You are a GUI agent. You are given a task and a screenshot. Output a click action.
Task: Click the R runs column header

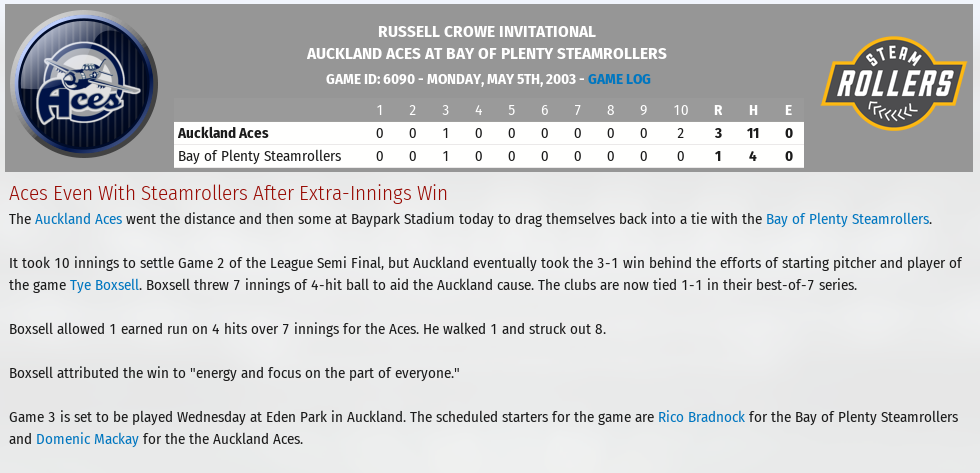tap(718, 111)
